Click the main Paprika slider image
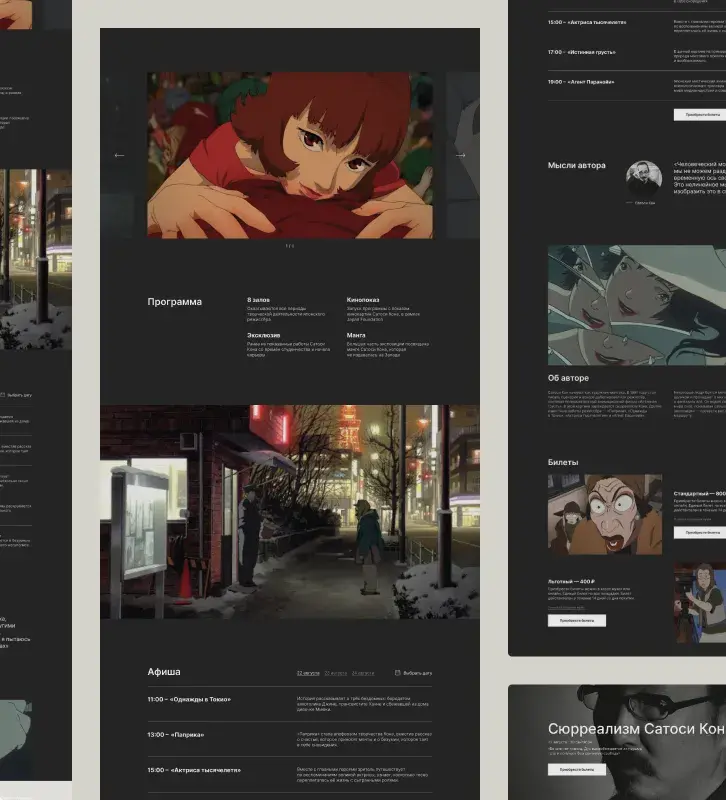This screenshot has height=800, width=726. 290,155
